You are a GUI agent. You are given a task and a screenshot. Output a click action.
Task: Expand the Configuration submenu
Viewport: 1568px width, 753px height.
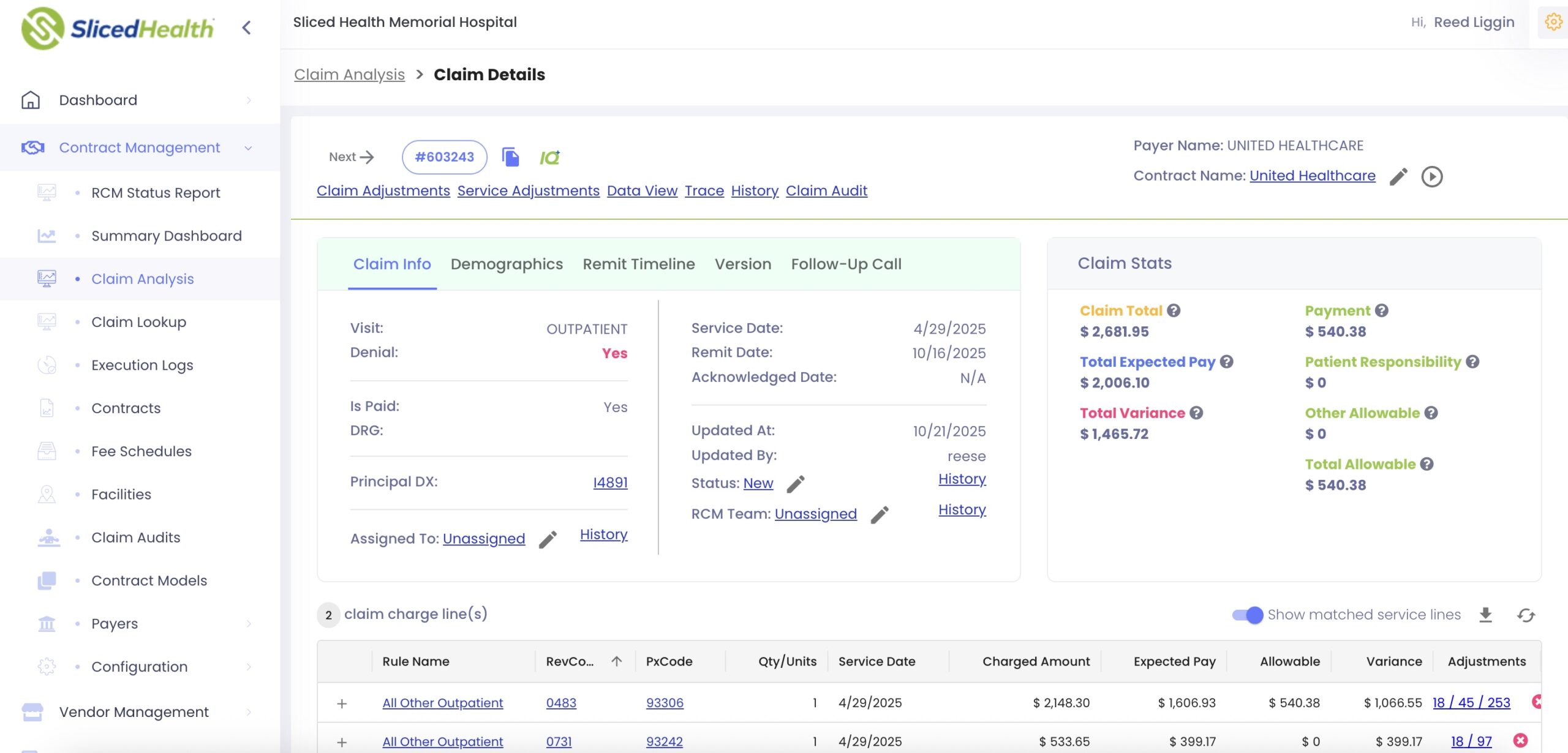click(x=249, y=667)
